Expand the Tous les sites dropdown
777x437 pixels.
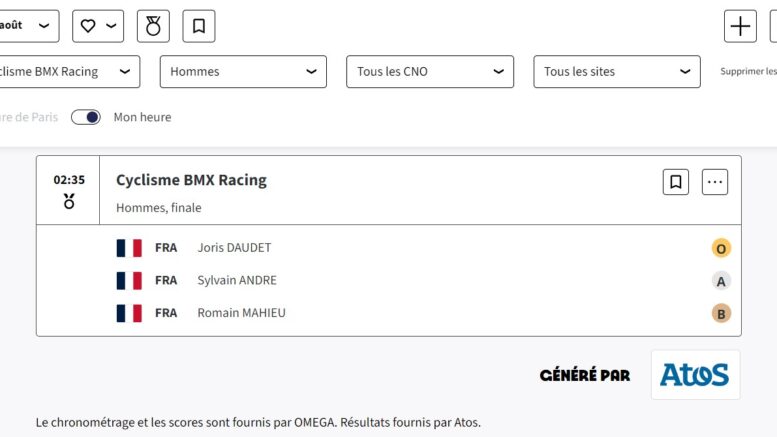click(x=617, y=72)
